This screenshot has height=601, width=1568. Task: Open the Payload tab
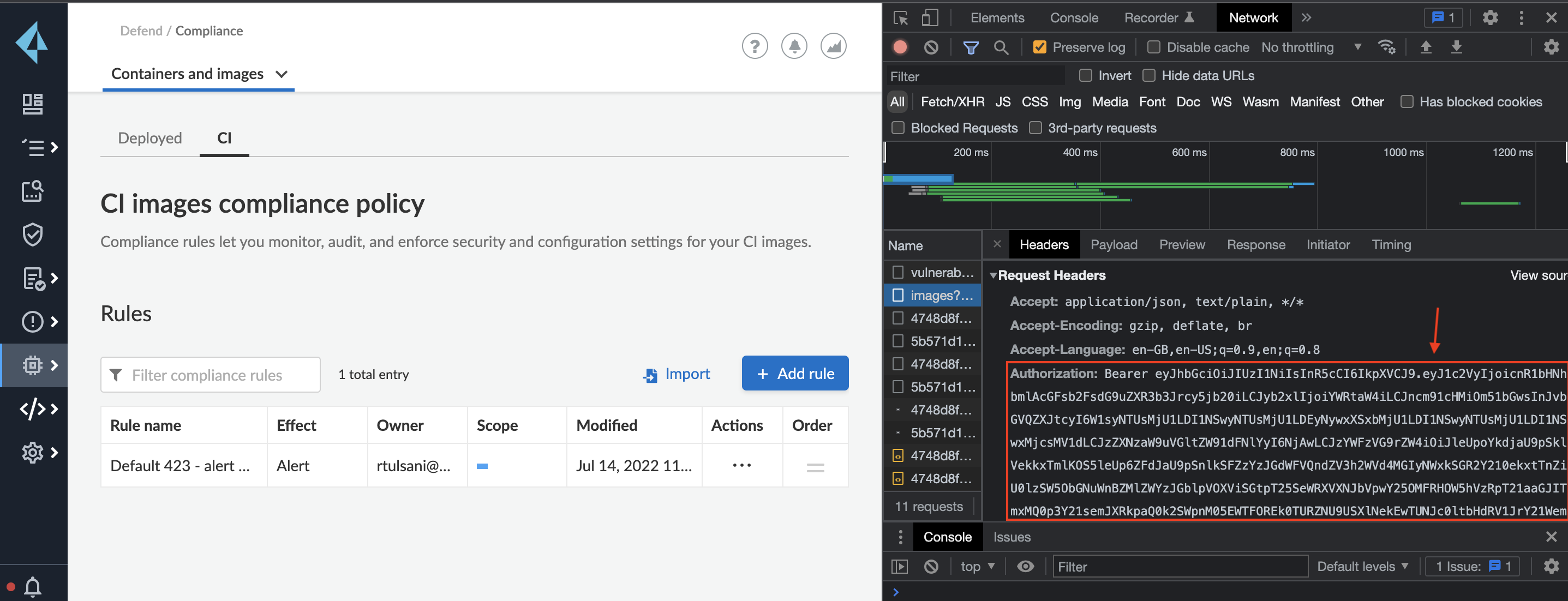pos(1114,244)
